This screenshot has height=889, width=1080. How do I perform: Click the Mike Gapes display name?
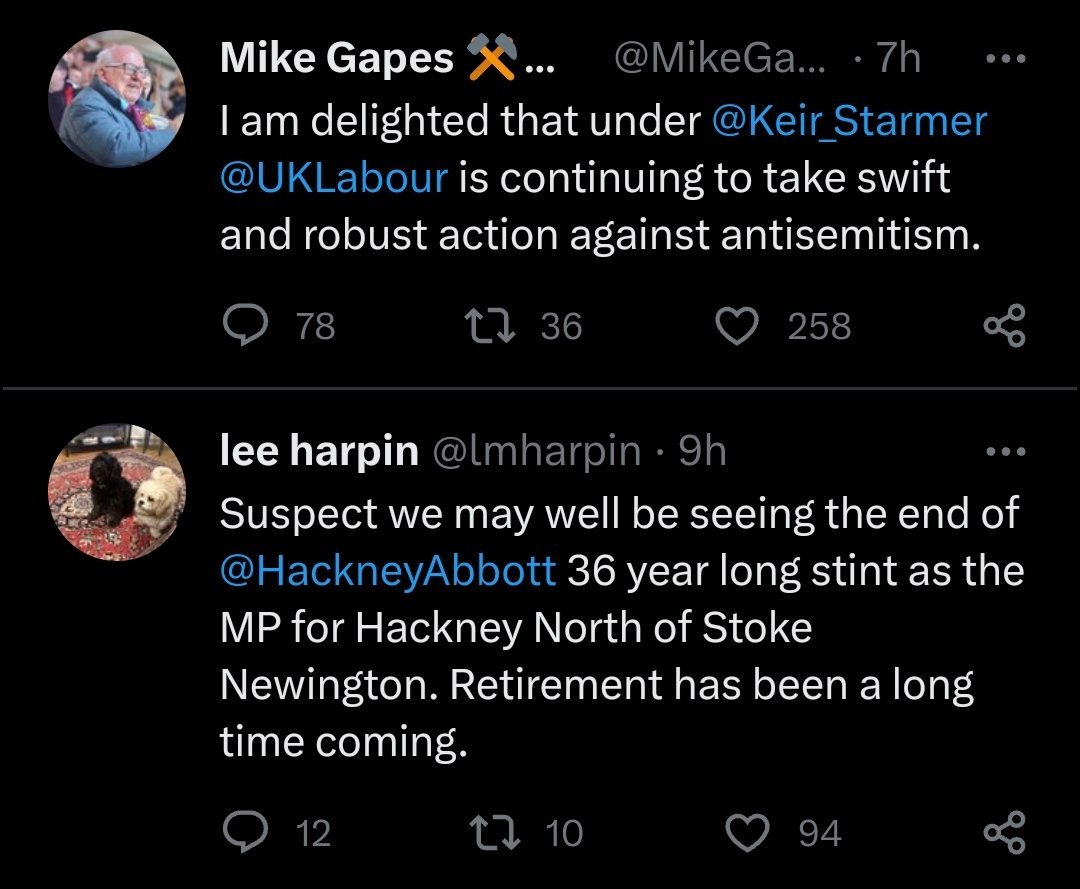tap(336, 60)
